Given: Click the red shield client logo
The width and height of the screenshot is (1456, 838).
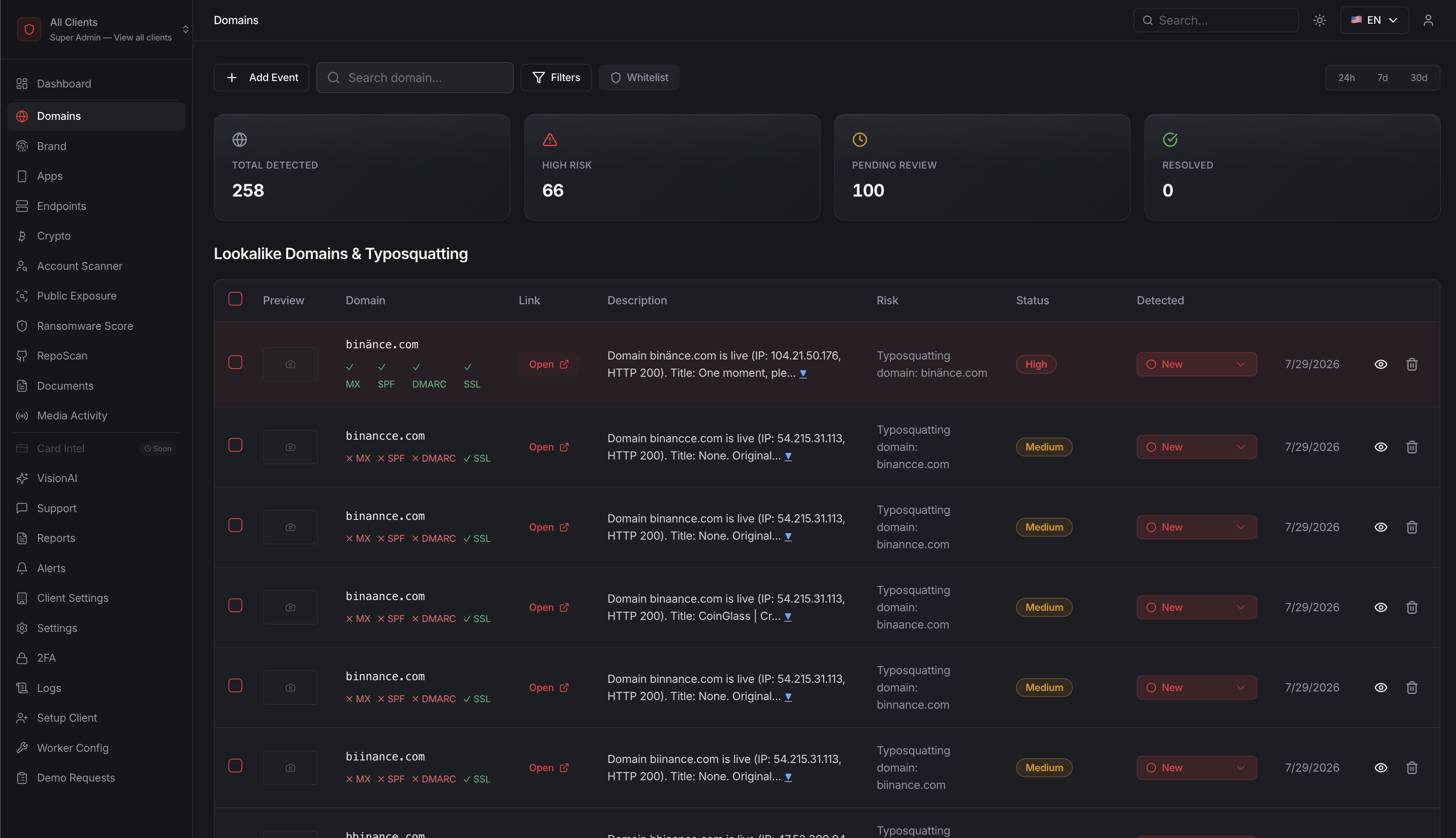Looking at the screenshot, I should (x=29, y=29).
